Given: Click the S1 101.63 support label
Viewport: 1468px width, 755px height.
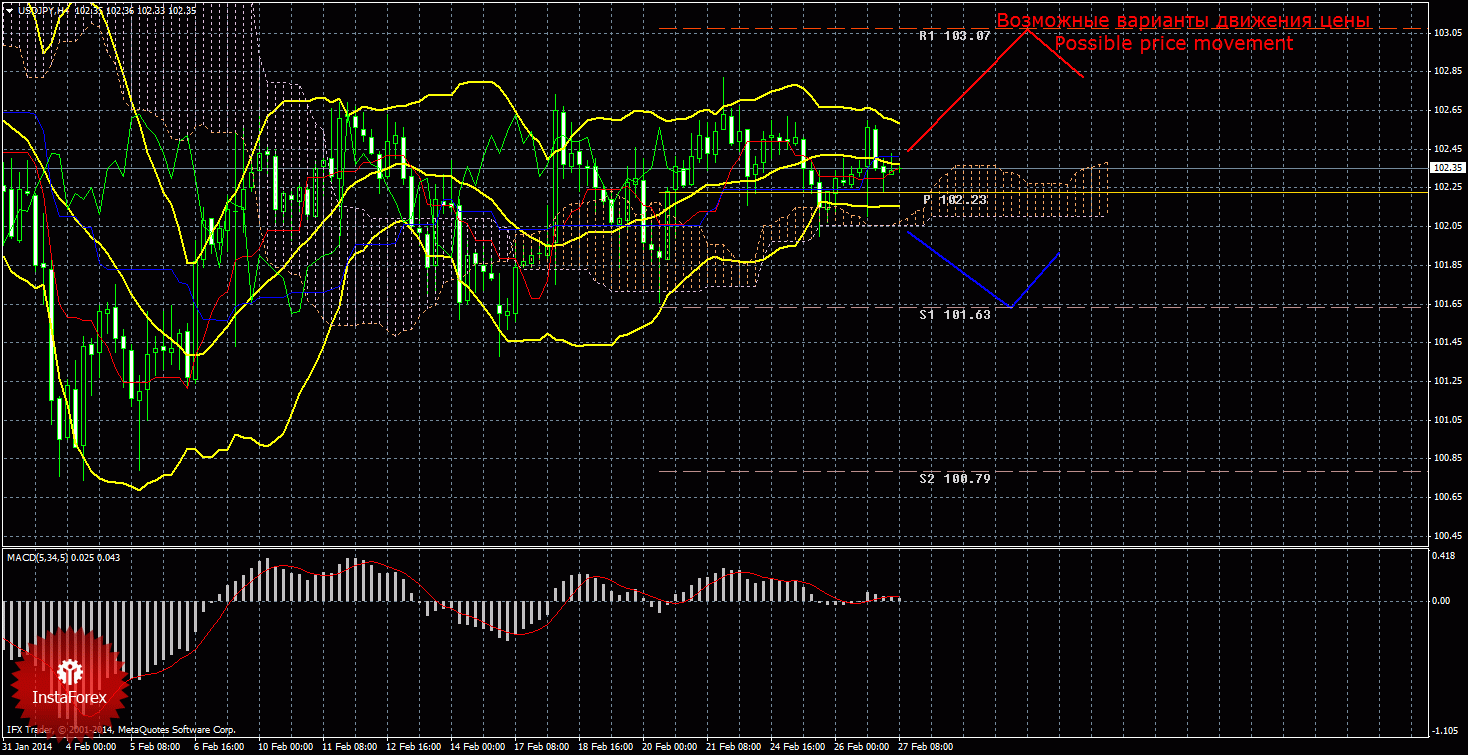Looking at the screenshot, I should [x=954, y=314].
